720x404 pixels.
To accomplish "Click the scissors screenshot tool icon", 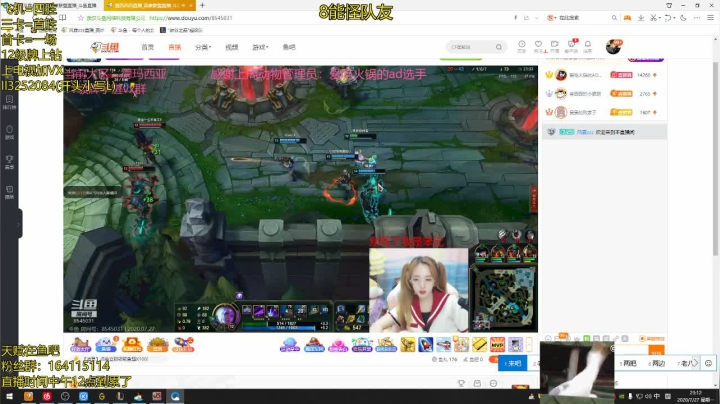I will click(653, 17).
